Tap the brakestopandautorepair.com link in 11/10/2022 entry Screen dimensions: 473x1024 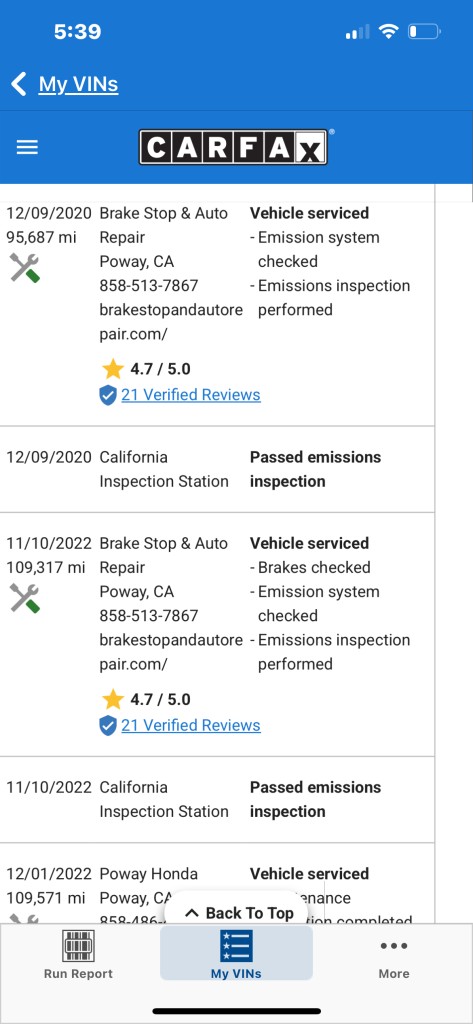[171, 652]
